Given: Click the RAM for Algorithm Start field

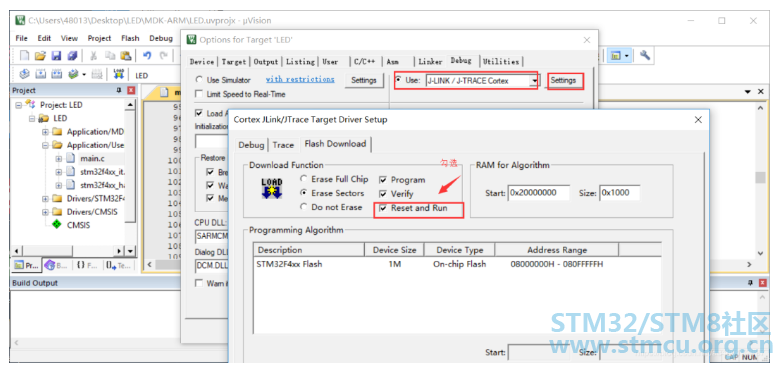Looking at the screenshot, I should (x=538, y=193).
